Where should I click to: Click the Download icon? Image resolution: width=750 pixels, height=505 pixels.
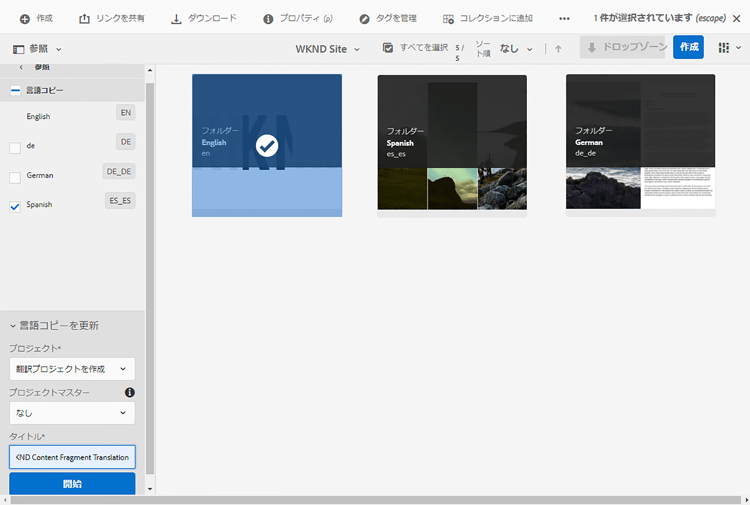pyautogui.click(x=176, y=19)
